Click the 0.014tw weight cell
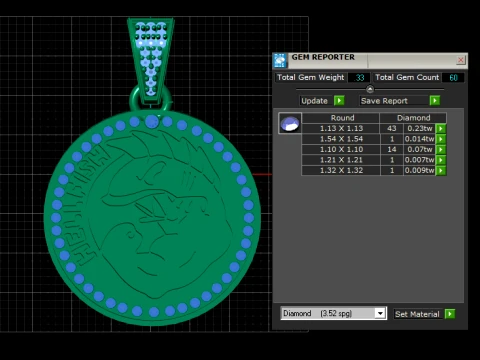The image size is (480, 360). pos(419,139)
